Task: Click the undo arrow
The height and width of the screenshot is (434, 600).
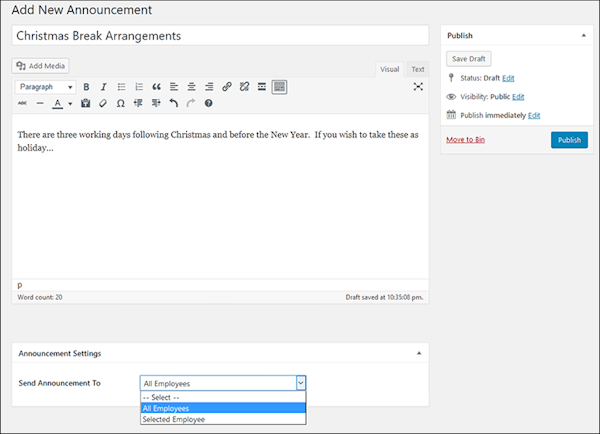Action: (174, 103)
